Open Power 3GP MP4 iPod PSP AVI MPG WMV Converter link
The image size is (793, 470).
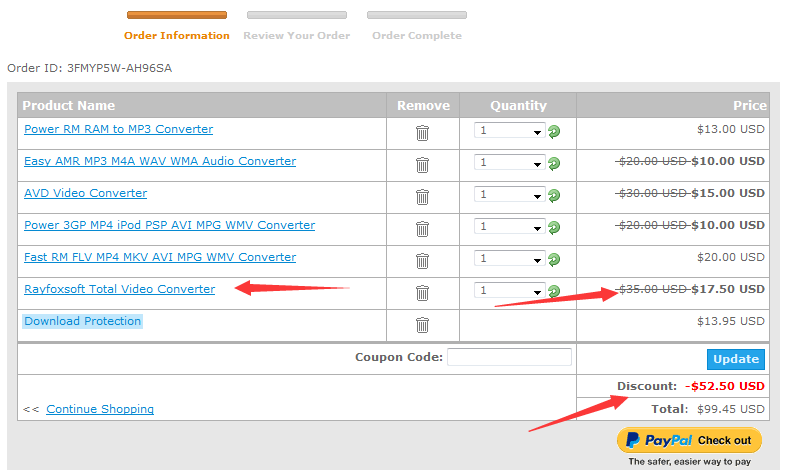(x=169, y=225)
